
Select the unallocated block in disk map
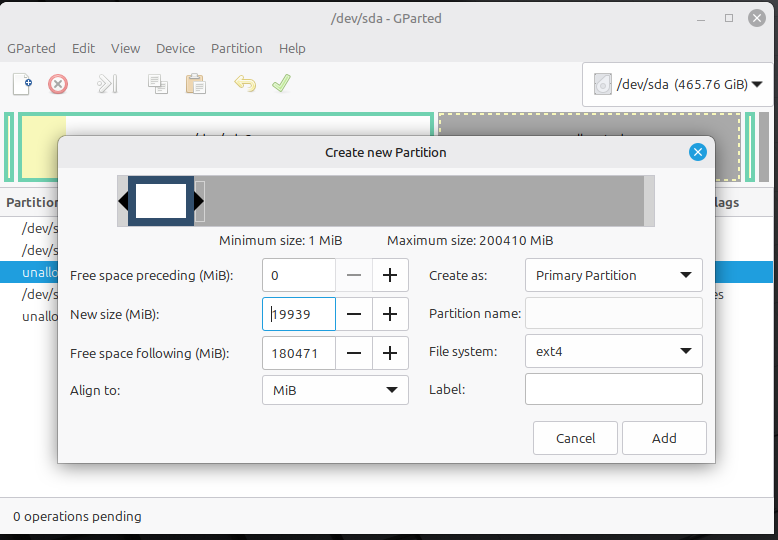pyautogui.click(x=589, y=124)
